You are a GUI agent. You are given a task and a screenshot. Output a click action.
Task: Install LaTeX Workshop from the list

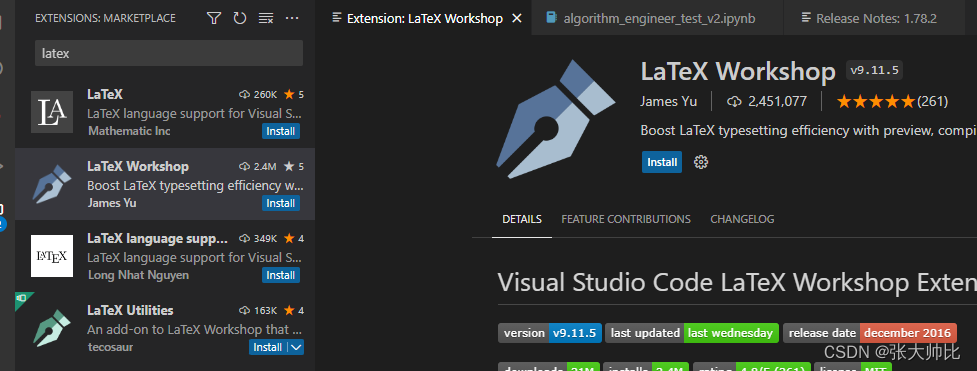[x=281, y=203]
